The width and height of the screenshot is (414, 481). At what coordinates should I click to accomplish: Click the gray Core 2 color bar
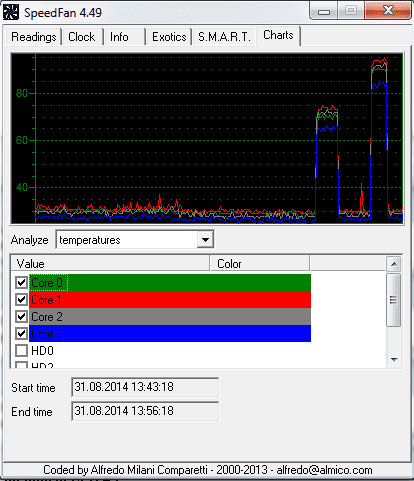(170, 316)
